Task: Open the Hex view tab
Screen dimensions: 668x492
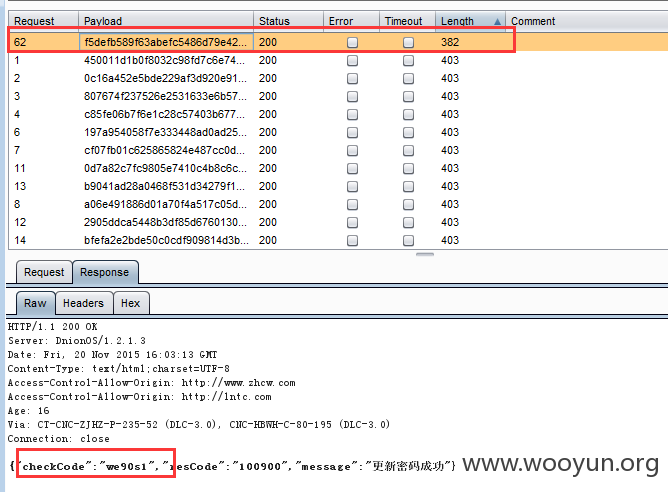Action: click(131, 303)
